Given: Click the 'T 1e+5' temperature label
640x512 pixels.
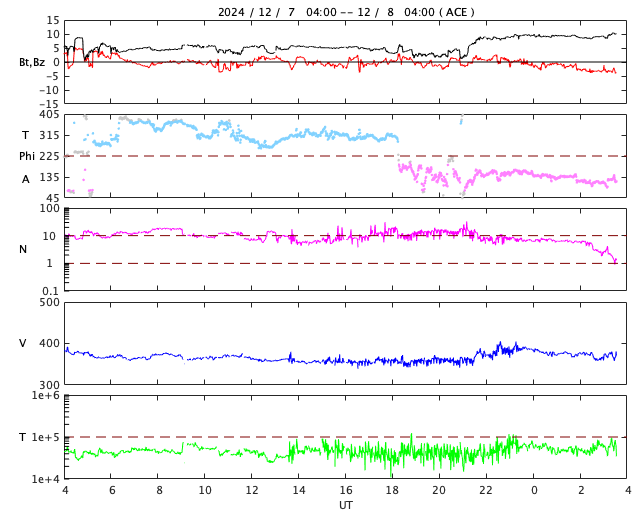Looking at the screenshot, I should [x=39, y=437].
